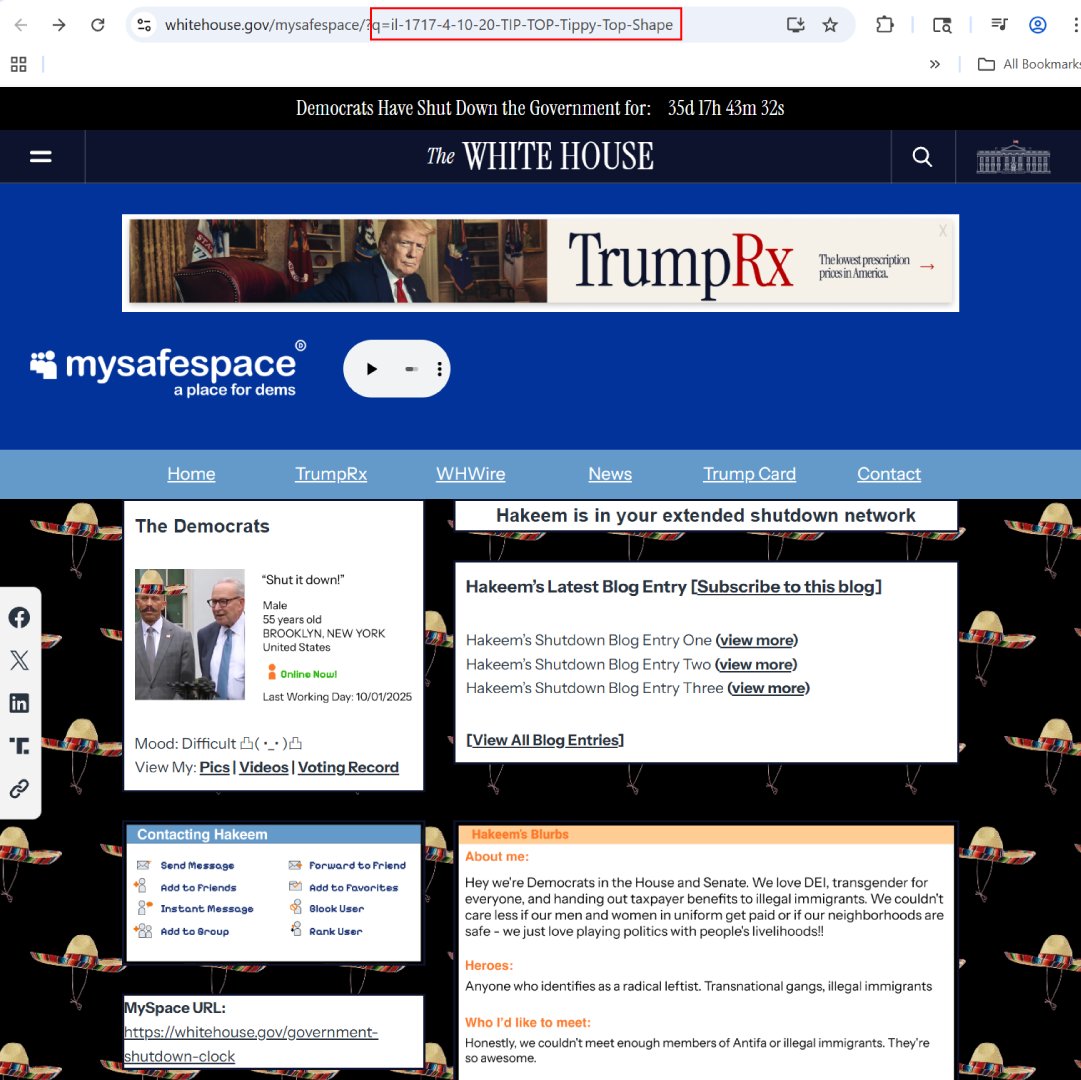Viewport: 1081px width, 1080px height.
Task: Play the embedded audio clip
Action: 372,368
